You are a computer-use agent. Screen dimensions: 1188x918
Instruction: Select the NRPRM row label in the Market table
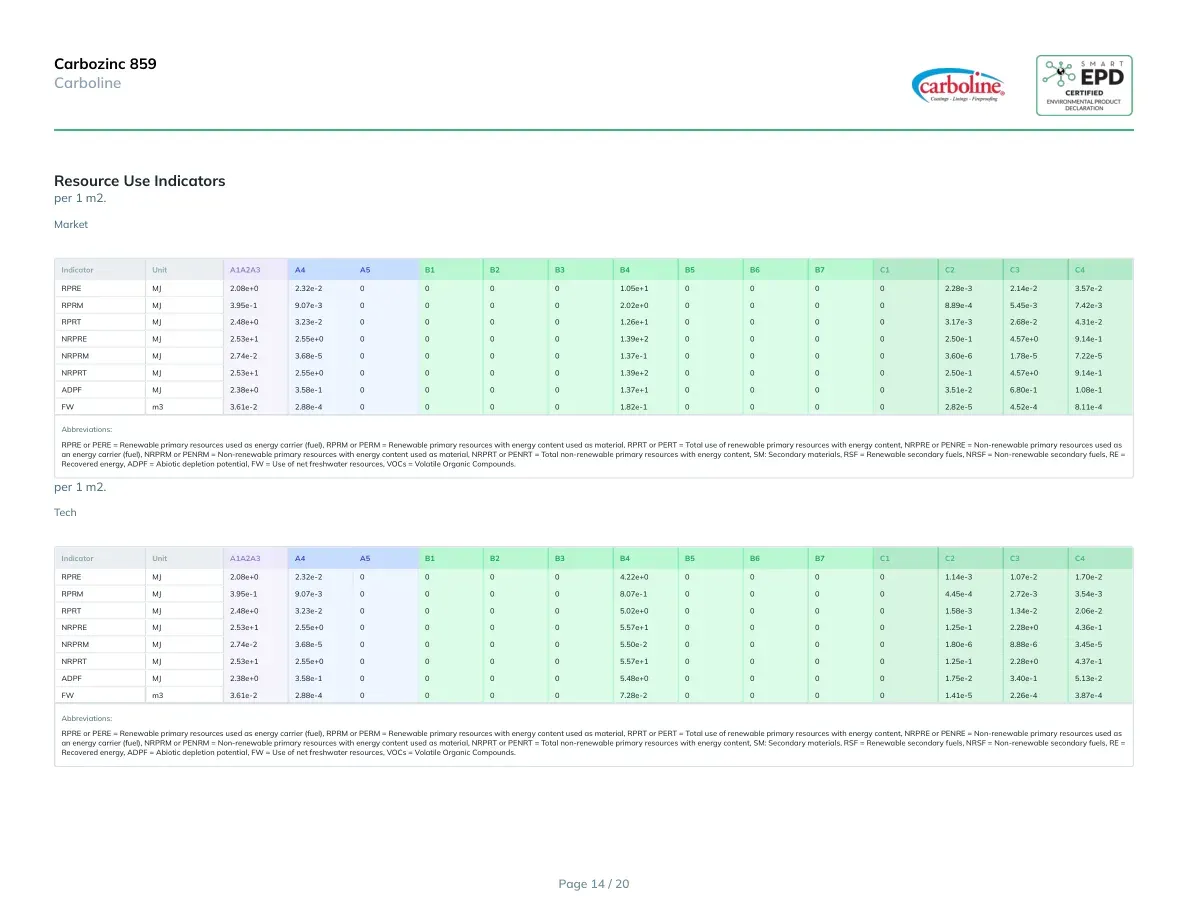click(75, 356)
